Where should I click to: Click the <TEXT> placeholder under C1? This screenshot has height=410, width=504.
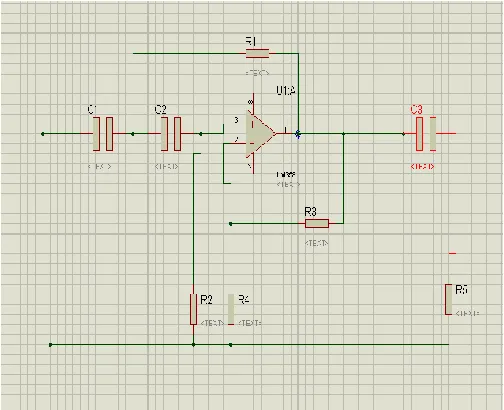(x=100, y=166)
